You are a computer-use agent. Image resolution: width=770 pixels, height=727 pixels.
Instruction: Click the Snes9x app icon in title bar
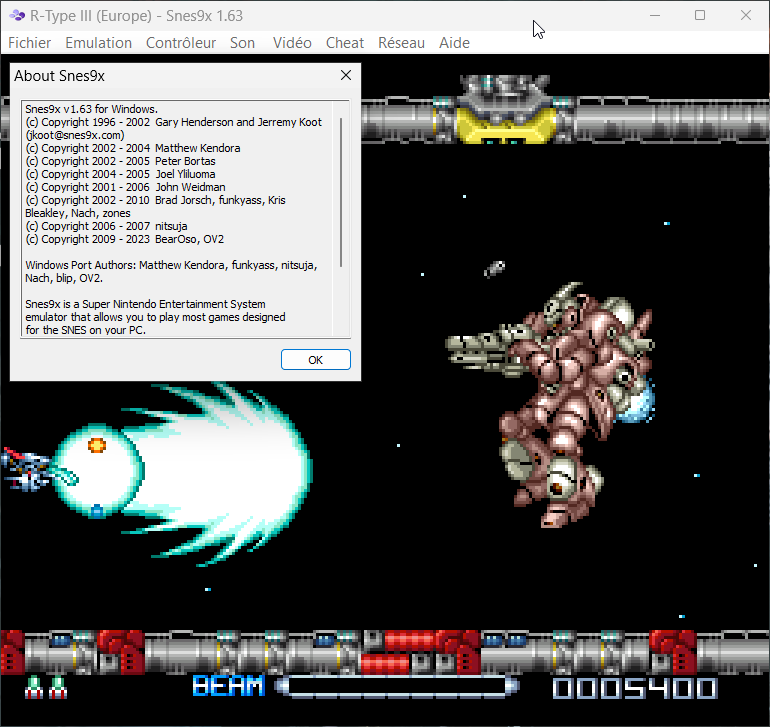(x=16, y=16)
